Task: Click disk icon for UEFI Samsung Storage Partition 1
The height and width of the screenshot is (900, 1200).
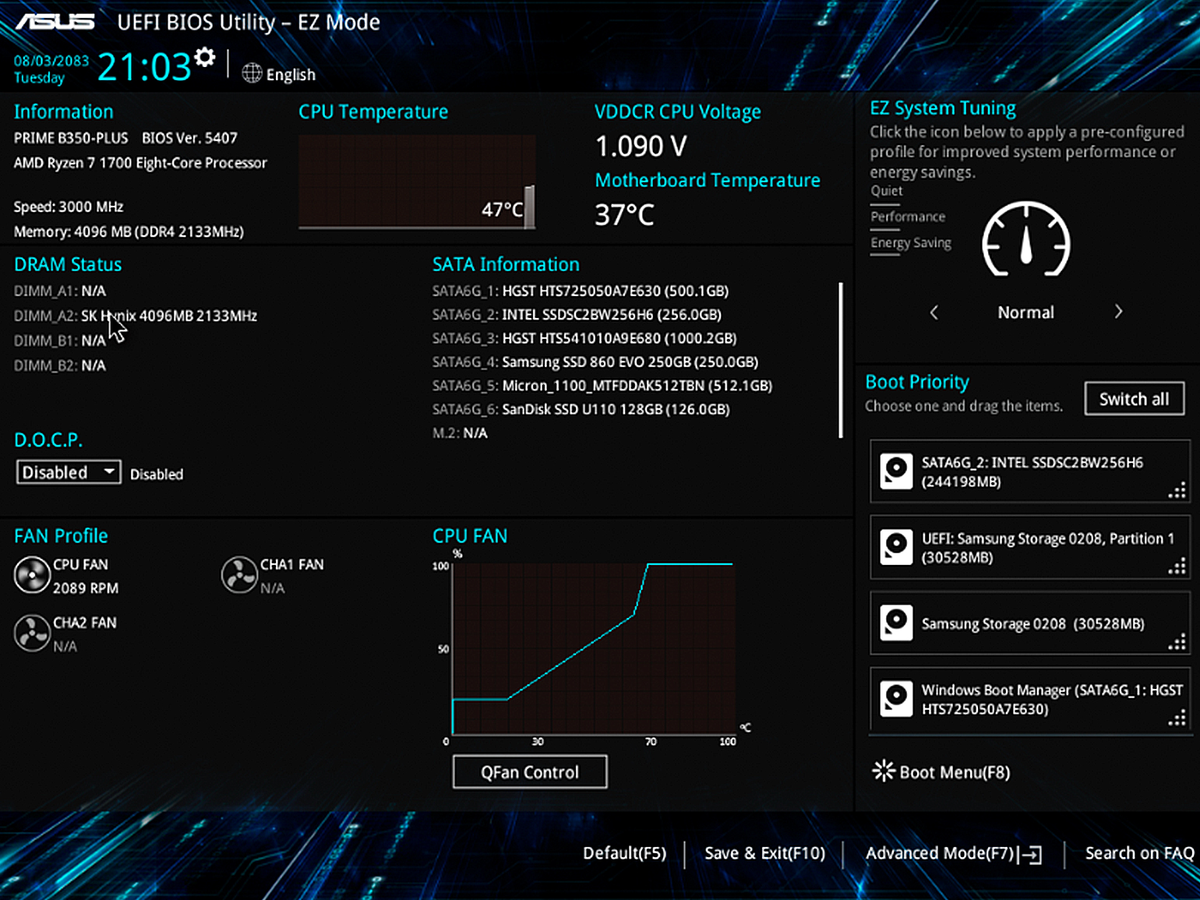Action: coord(897,547)
